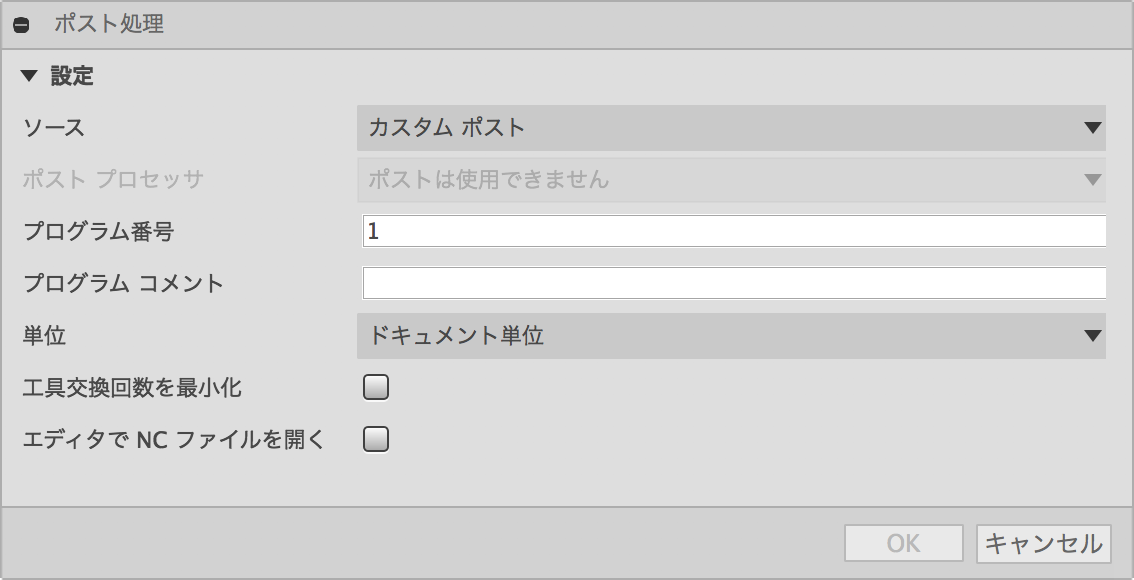Click the ポスト プロセッサ dropdown arrow

tap(1093, 179)
